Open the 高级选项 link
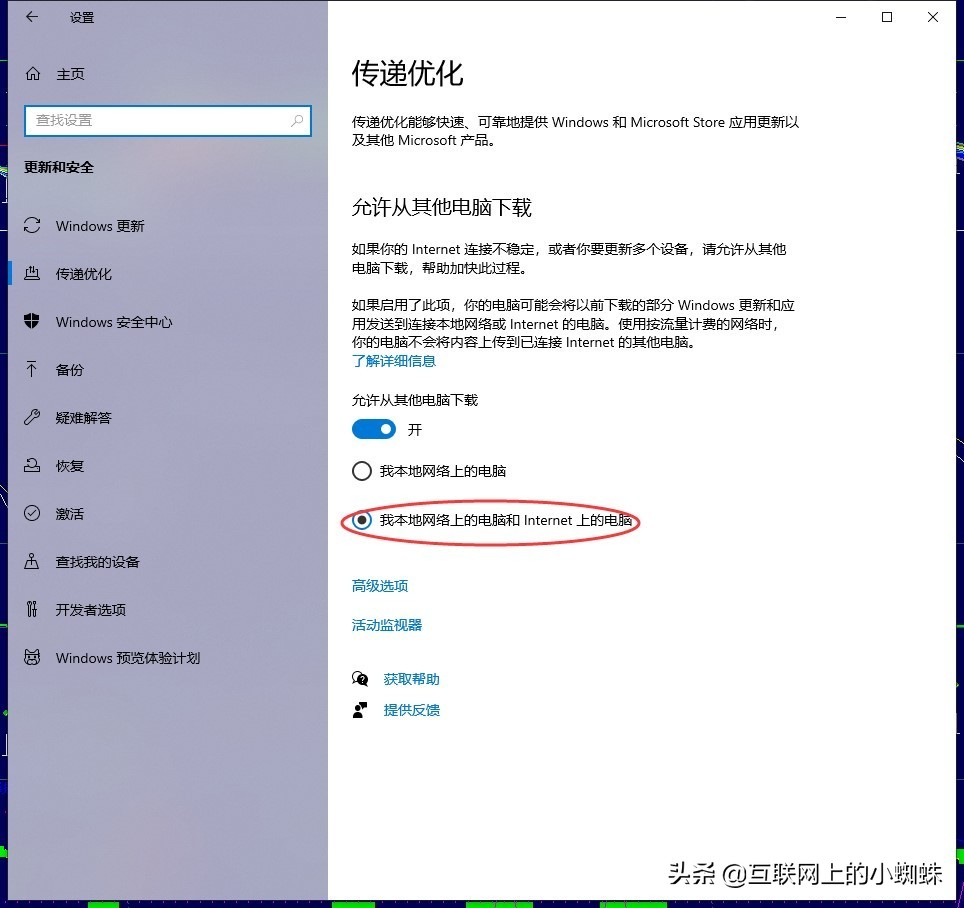The image size is (964, 908). coord(379,586)
